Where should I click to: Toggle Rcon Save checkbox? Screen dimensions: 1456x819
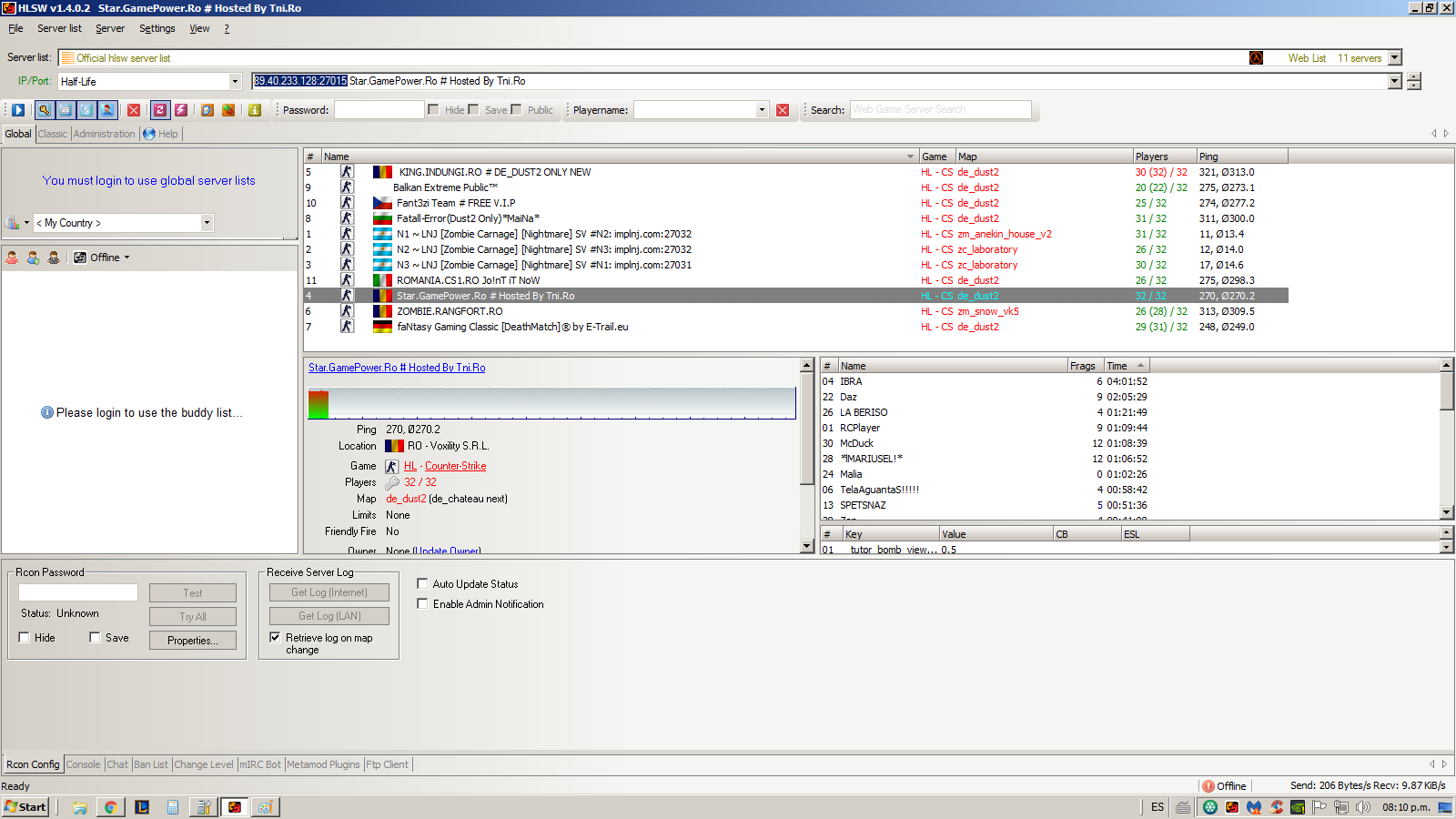point(95,637)
